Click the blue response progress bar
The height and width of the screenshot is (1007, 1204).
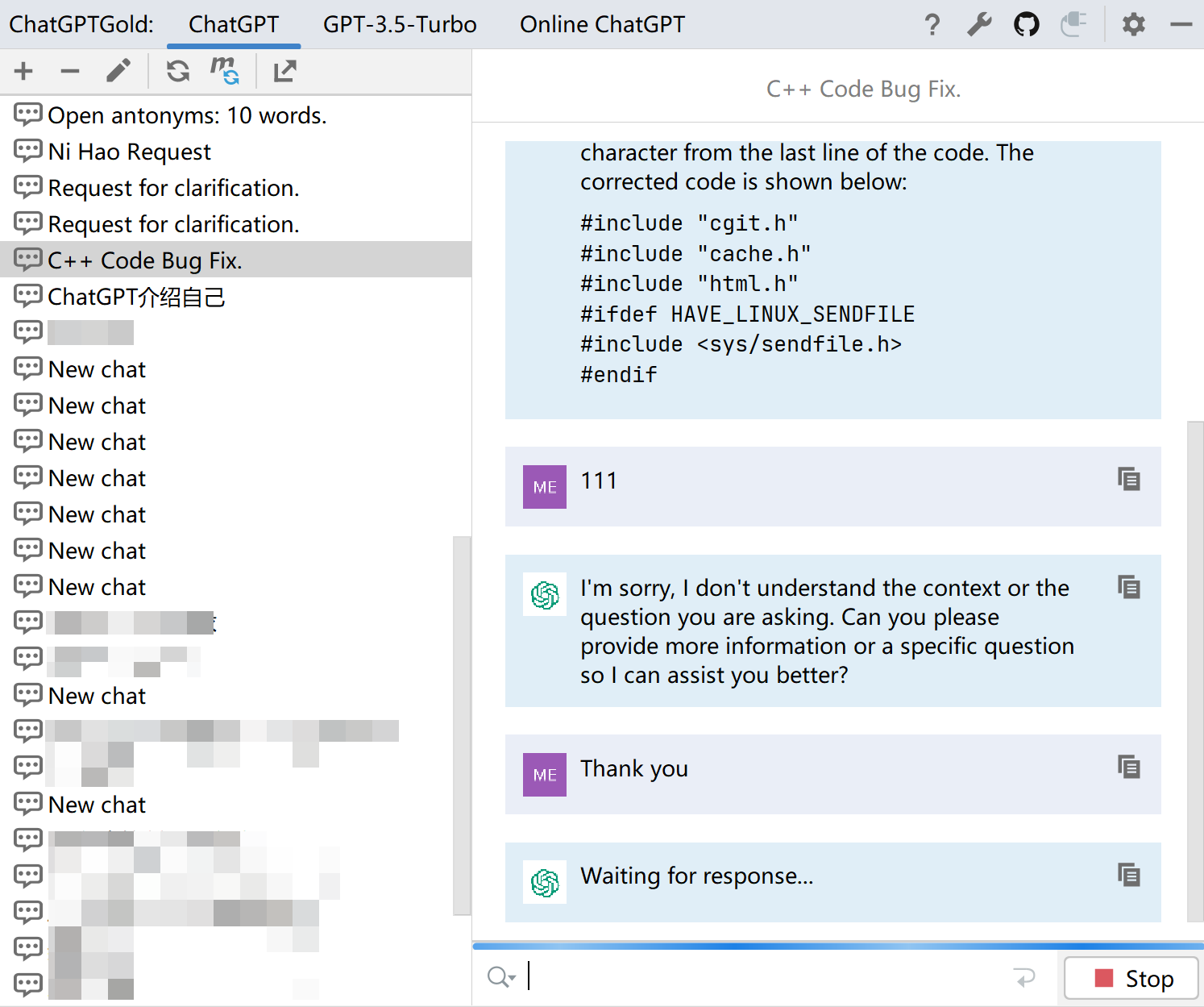pyautogui.click(x=838, y=946)
